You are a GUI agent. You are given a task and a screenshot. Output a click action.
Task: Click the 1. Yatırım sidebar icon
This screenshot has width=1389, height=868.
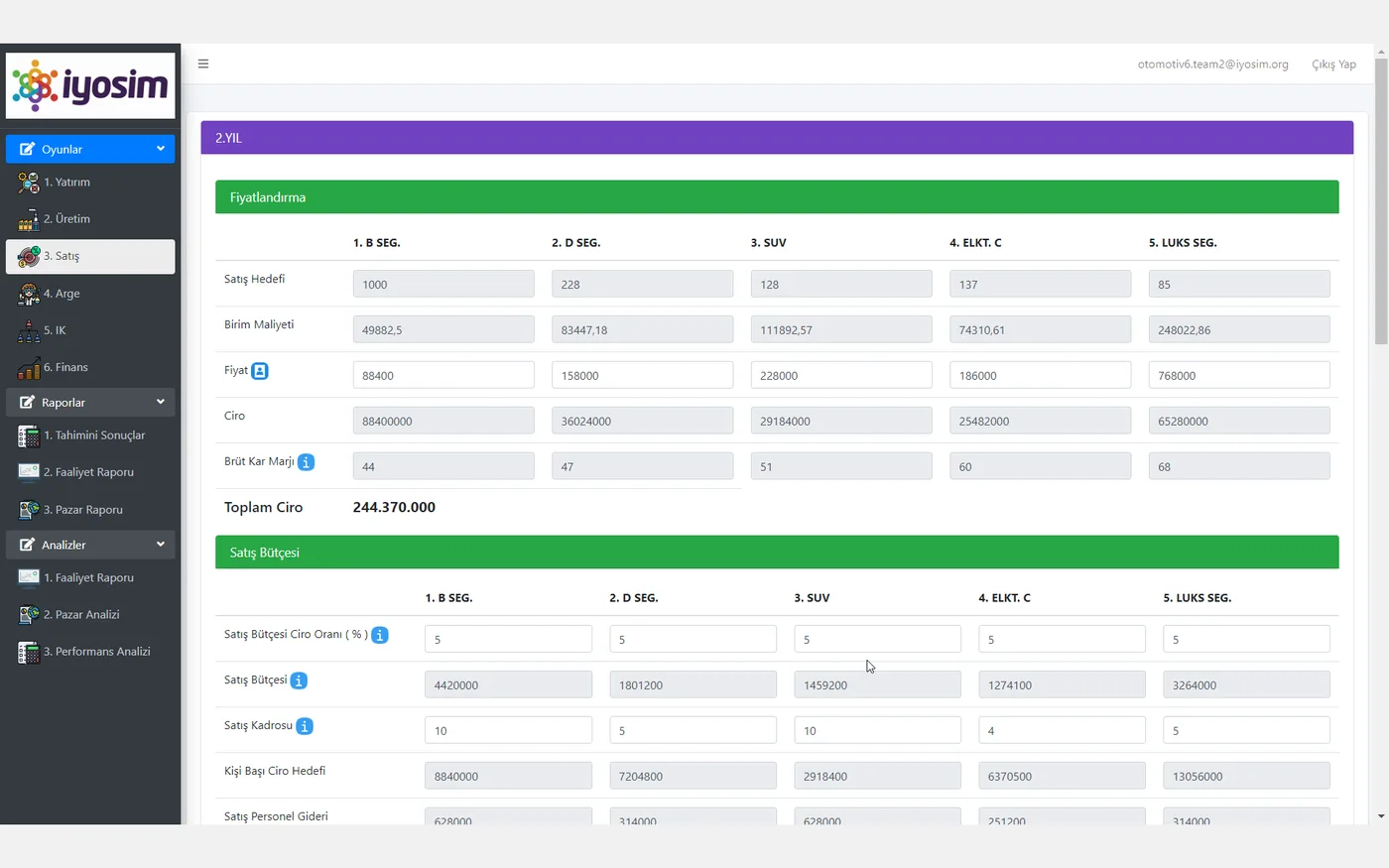29,183
